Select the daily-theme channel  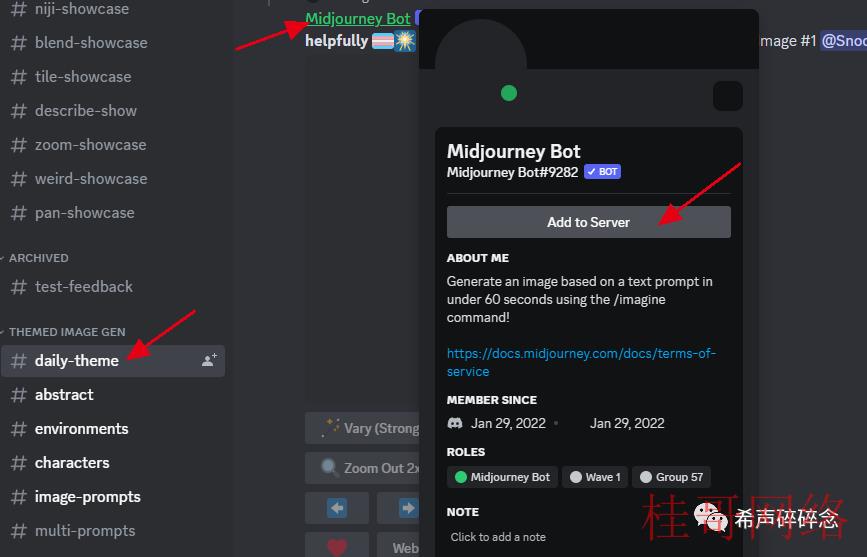tap(113, 361)
